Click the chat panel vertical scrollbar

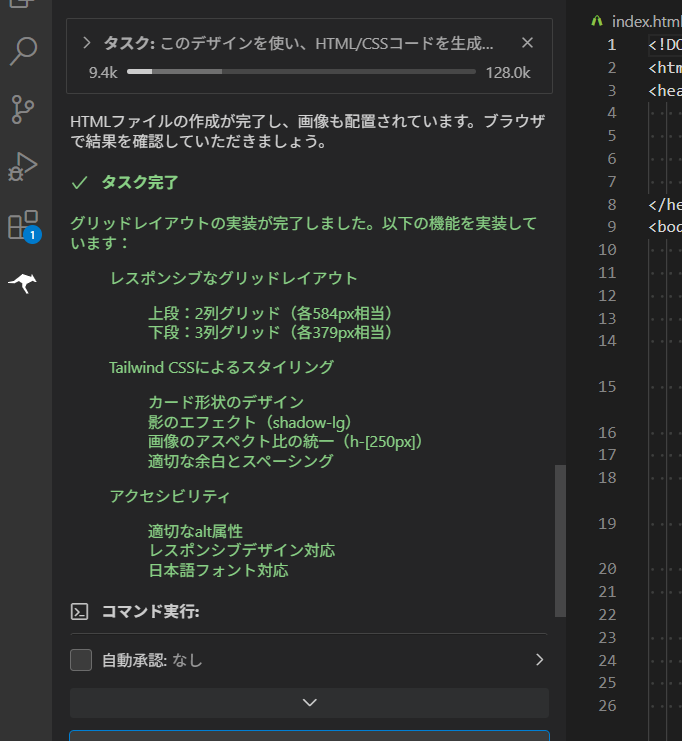560,540
